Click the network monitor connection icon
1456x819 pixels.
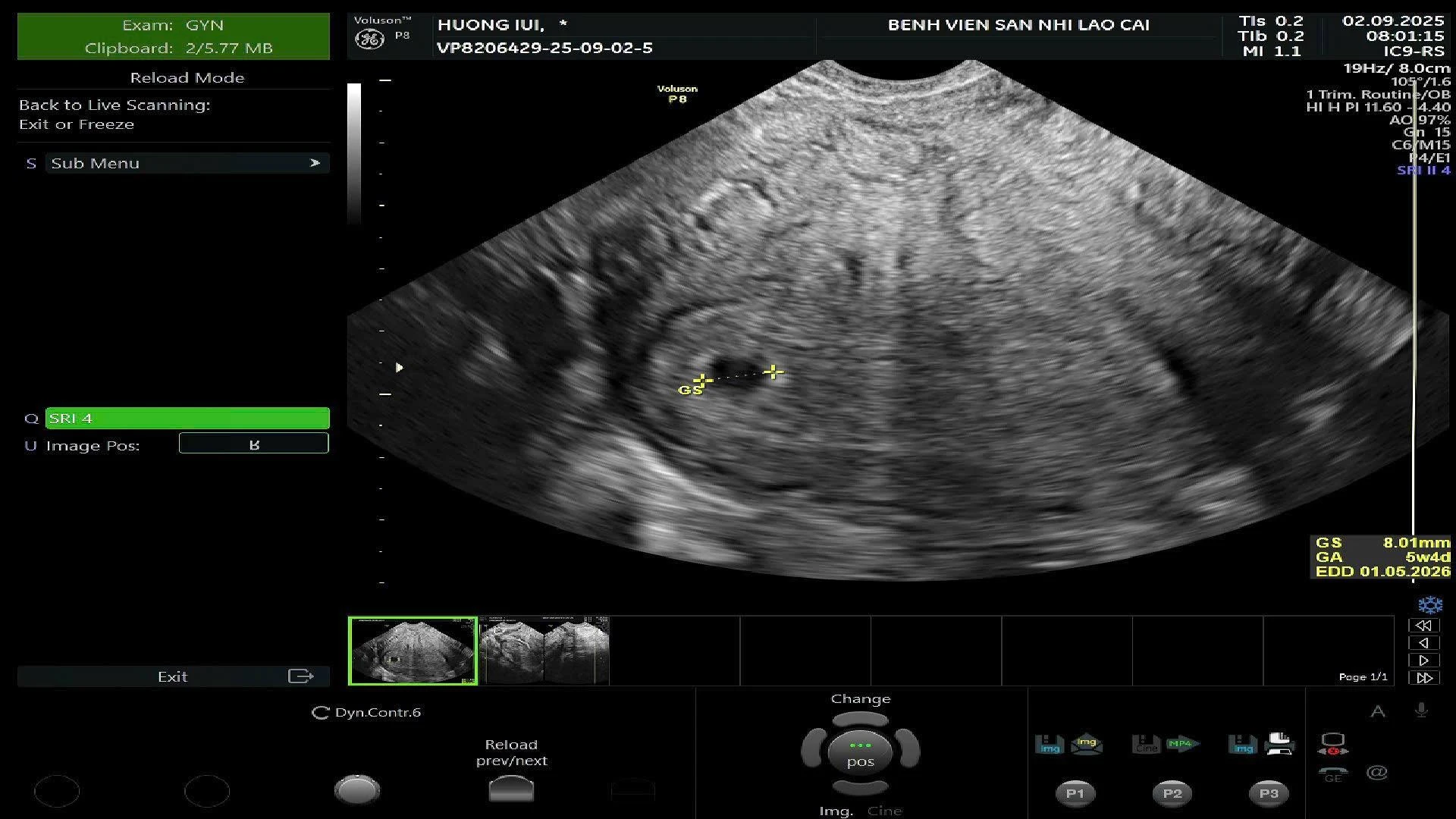(x=1333, y=743)
